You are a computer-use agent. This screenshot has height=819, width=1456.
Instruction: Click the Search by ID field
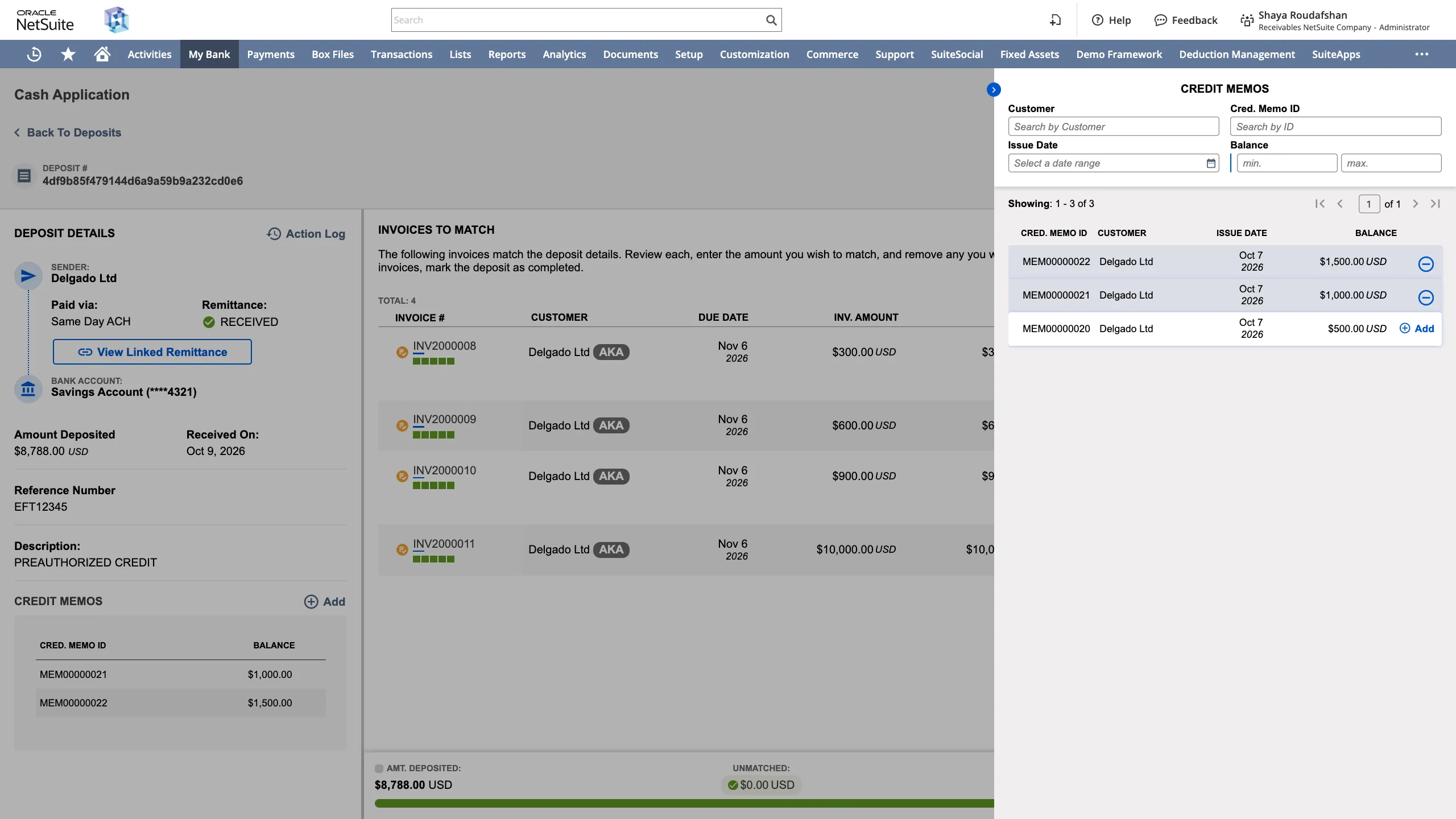coord(1335,127)
